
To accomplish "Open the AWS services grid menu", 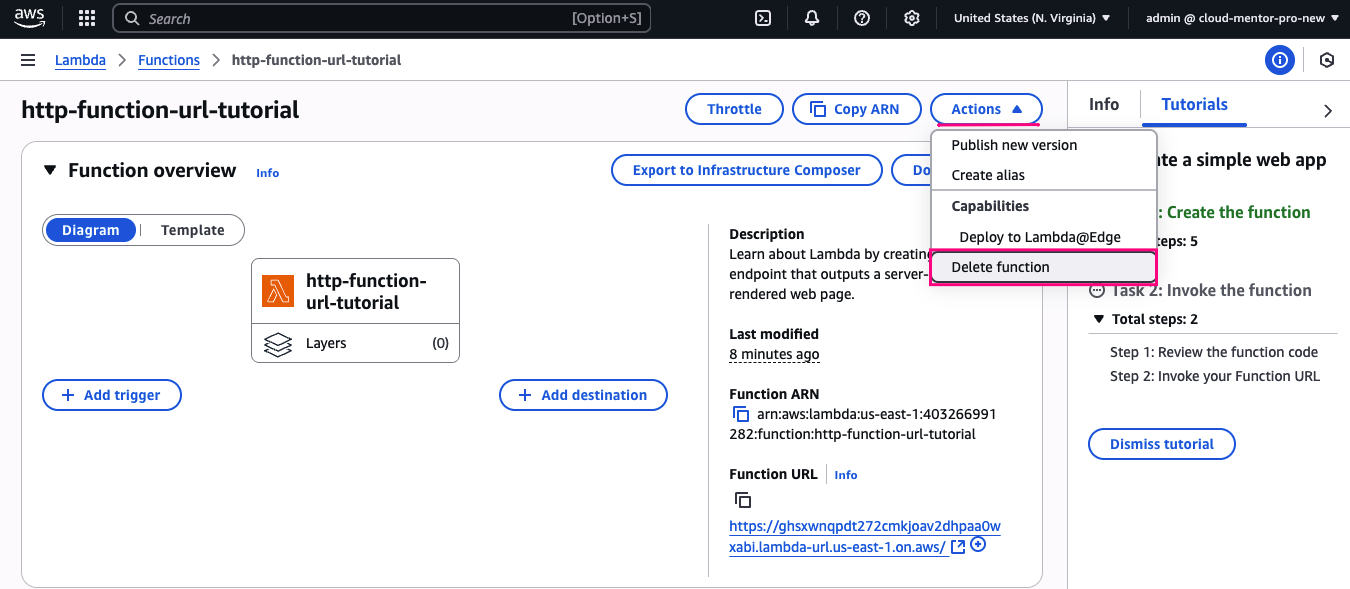I will [87, 18].
